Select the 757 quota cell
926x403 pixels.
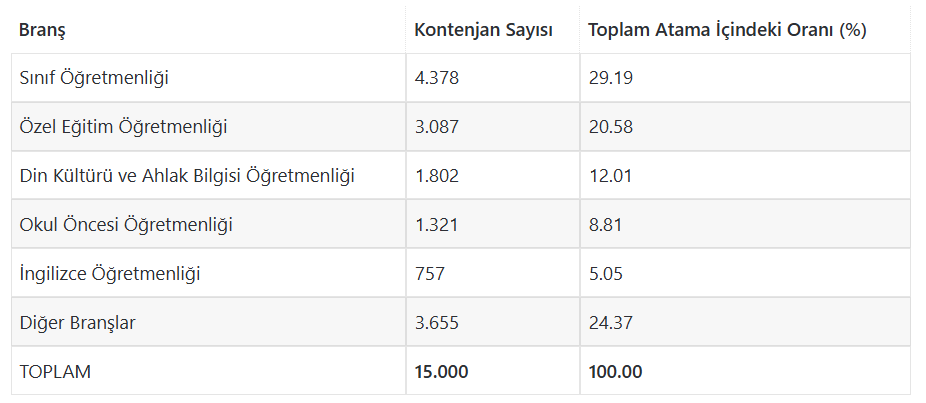tap(430, 273)
